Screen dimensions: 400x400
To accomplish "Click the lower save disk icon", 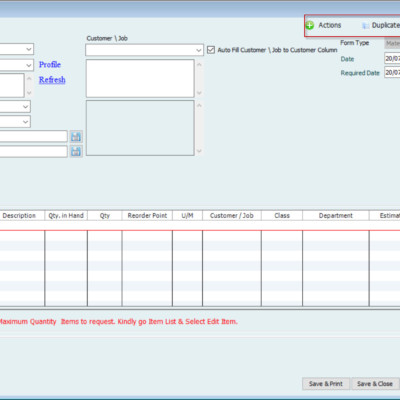I will pos(76,151).
